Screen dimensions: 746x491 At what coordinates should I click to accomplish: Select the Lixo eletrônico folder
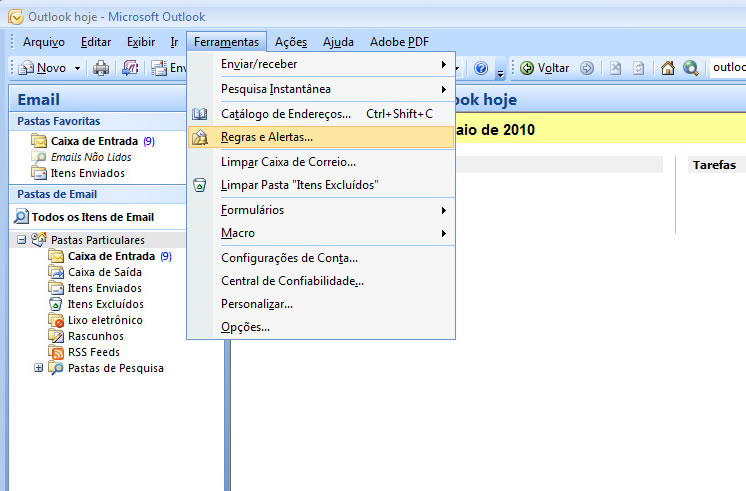tap(96, 320)
